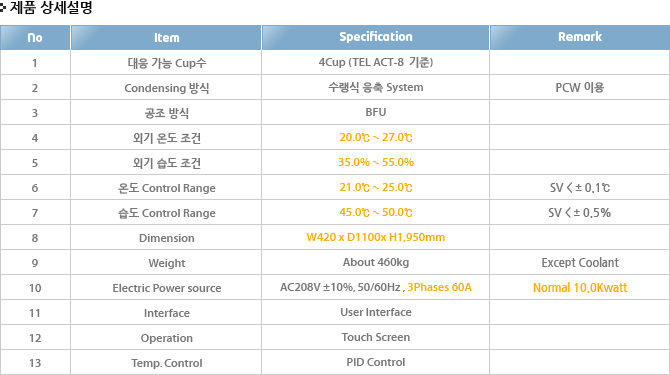670x375 pixels.
Task: Select the Except Coolant remark
Action: pyautogui.click(x=580, y=262)
